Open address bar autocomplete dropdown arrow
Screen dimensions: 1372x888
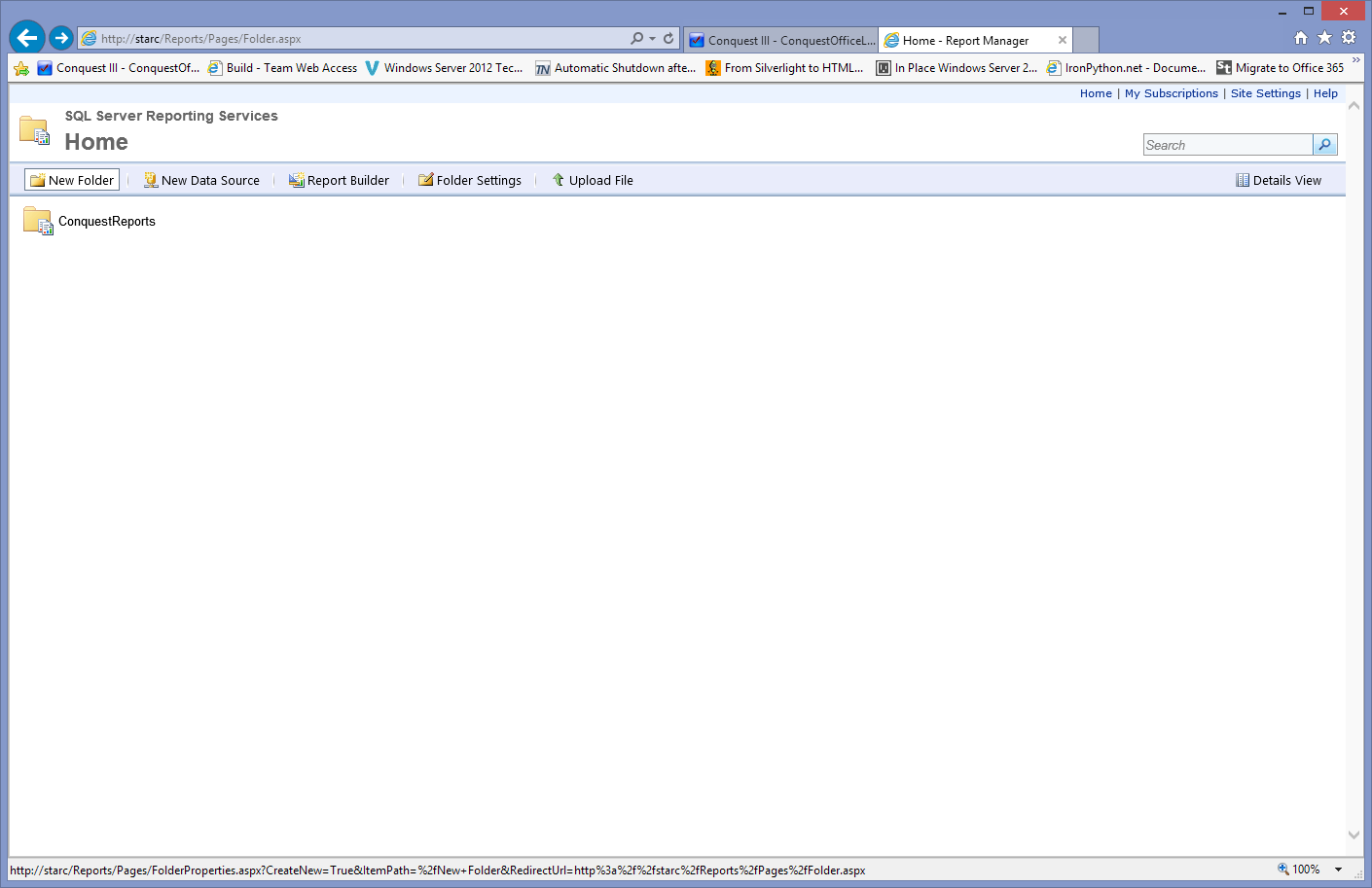tap(652, 39)
